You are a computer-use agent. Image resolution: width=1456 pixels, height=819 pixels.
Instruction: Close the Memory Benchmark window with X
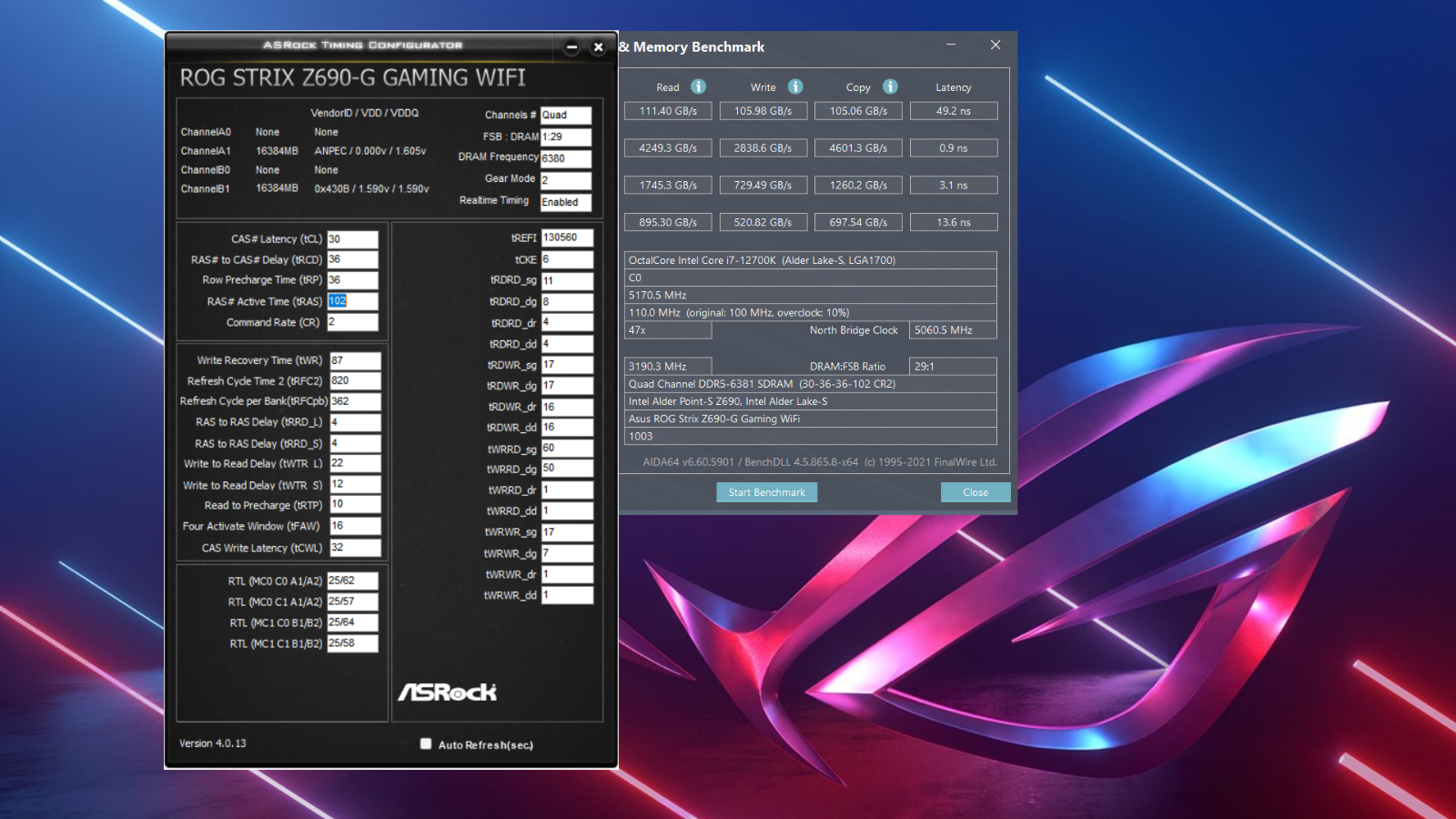point(996,45)
